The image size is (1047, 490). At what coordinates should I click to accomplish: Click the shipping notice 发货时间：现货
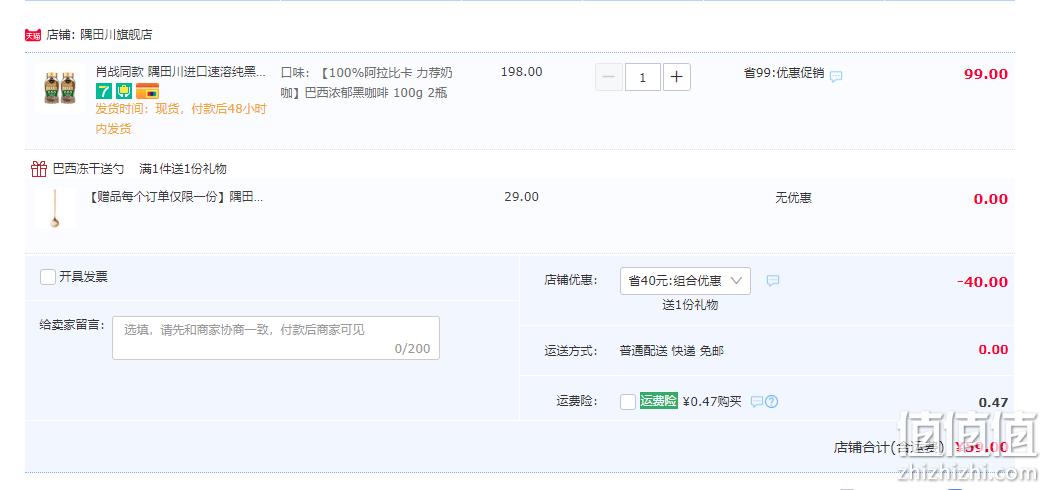[x=181, y=119]
